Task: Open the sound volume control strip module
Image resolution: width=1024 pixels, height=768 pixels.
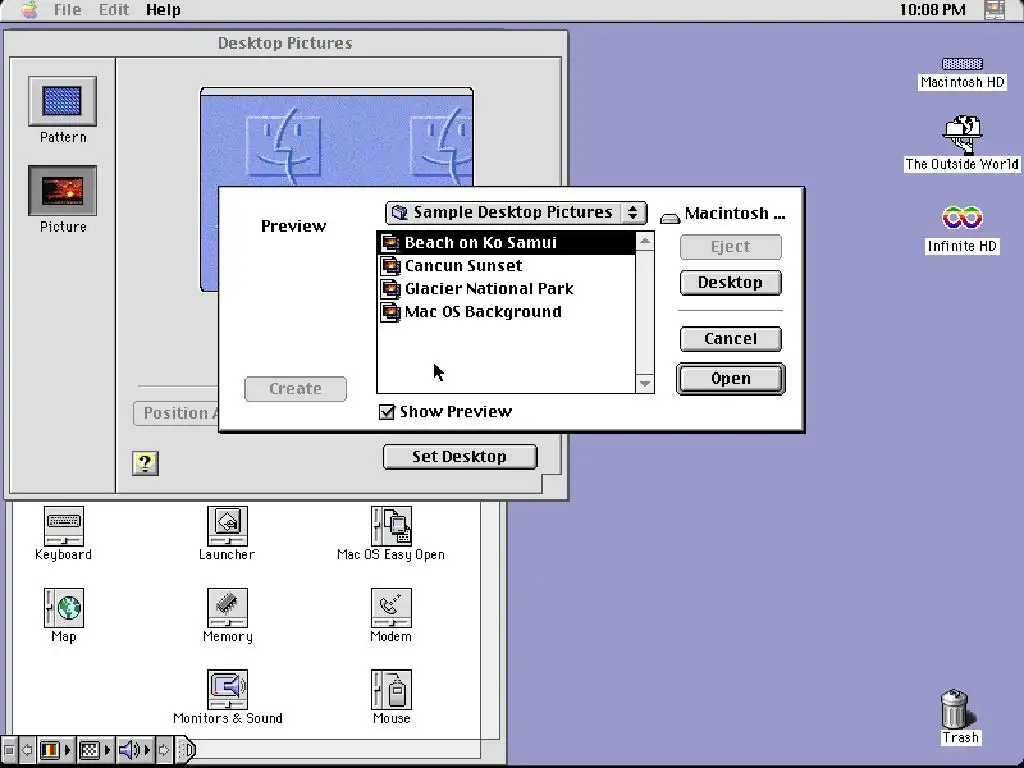Action: click(135, 750)
